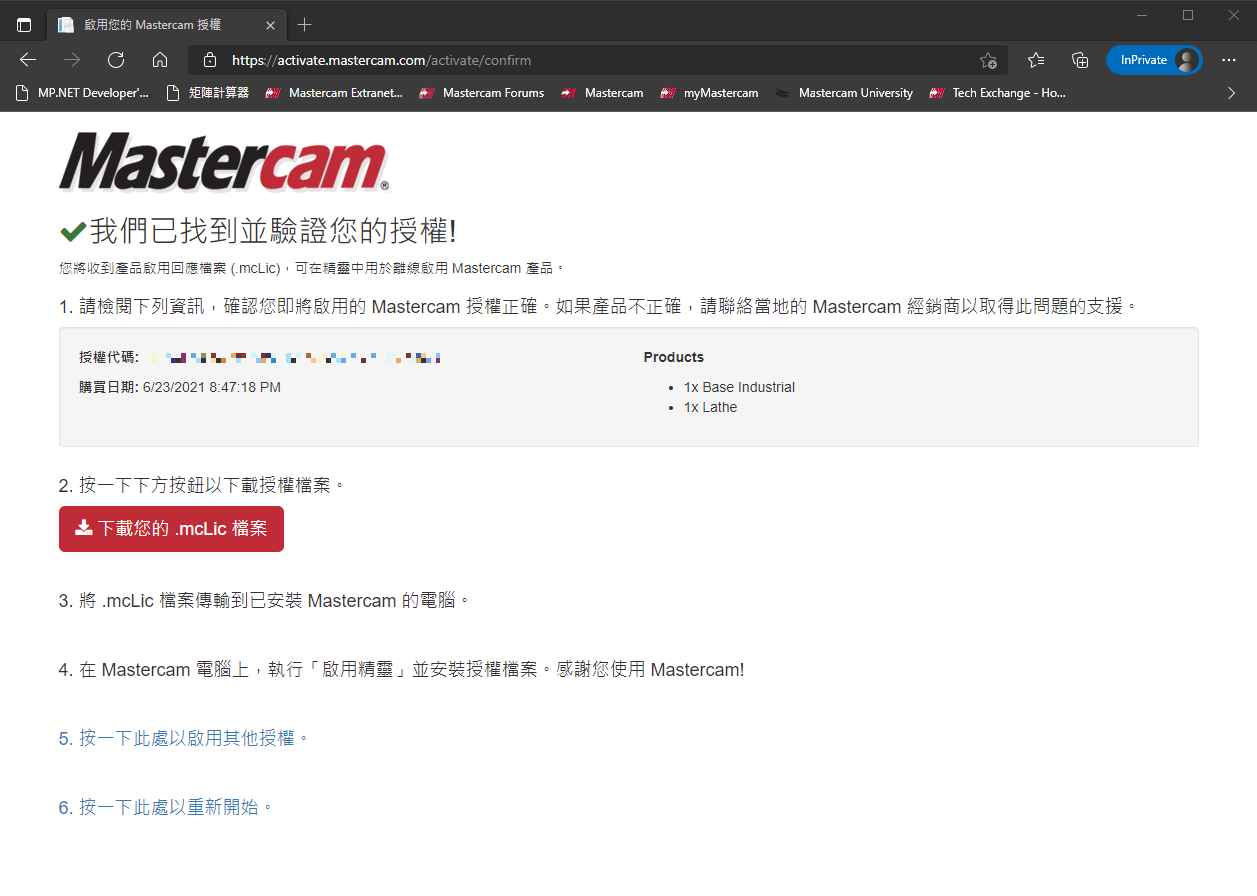Viewport: 1257px width, 896px height.
Task: Click the Products heading
Action: [x=674, y=357]
